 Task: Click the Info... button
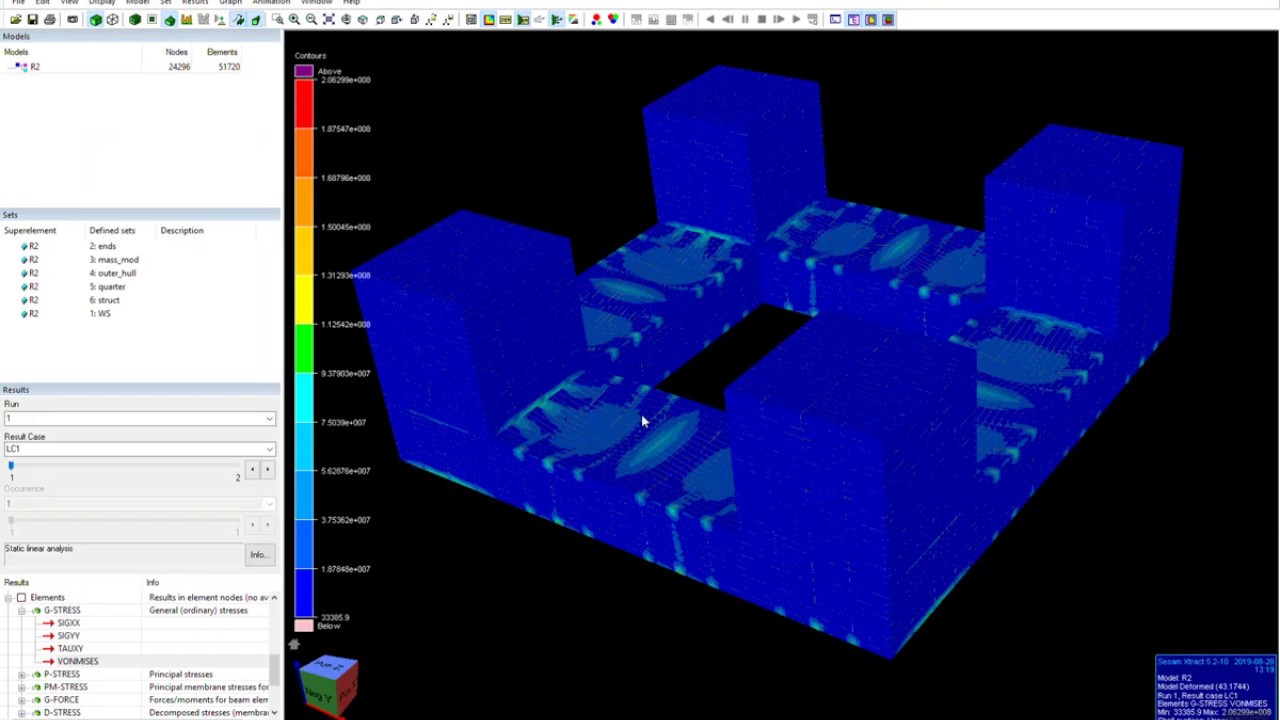258,555
